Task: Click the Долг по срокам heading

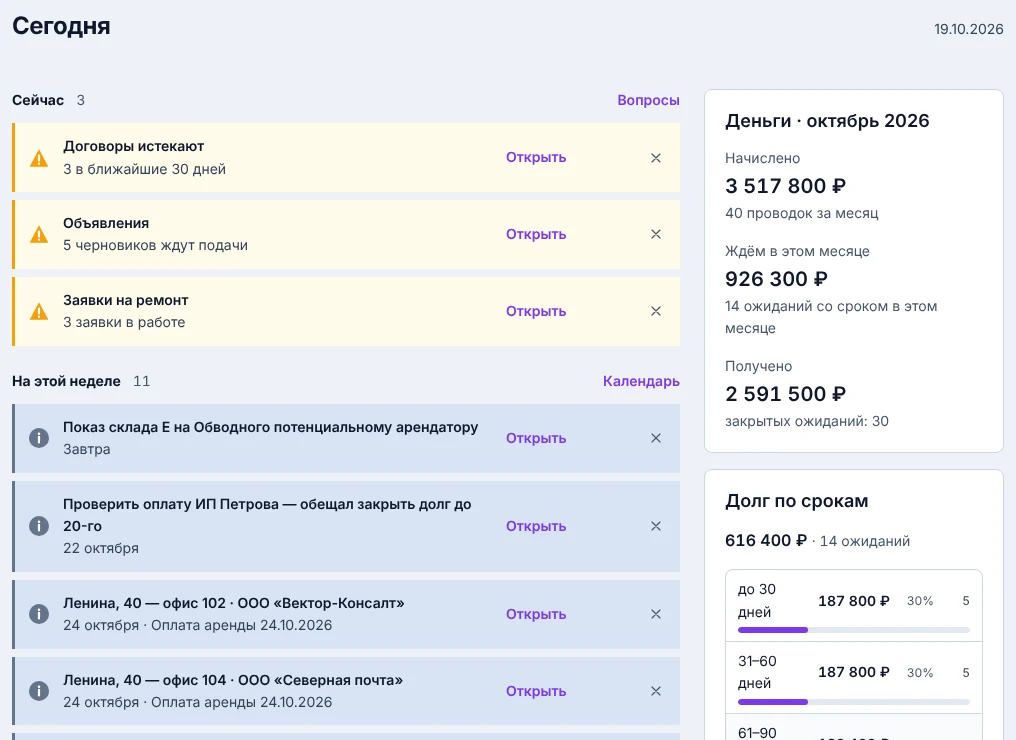Action: [x=796, y=501]
